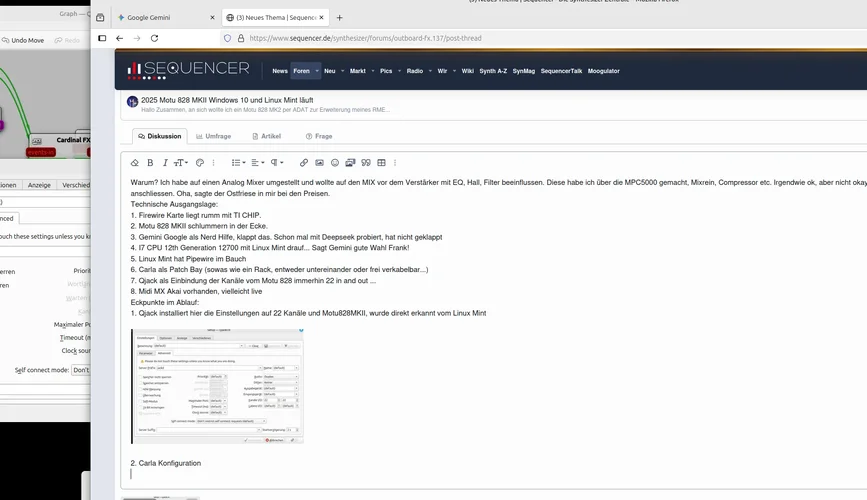Open the list dropdown in editor toolbar
Viewport: 867px width, 500px height.
tap(238, 163)
